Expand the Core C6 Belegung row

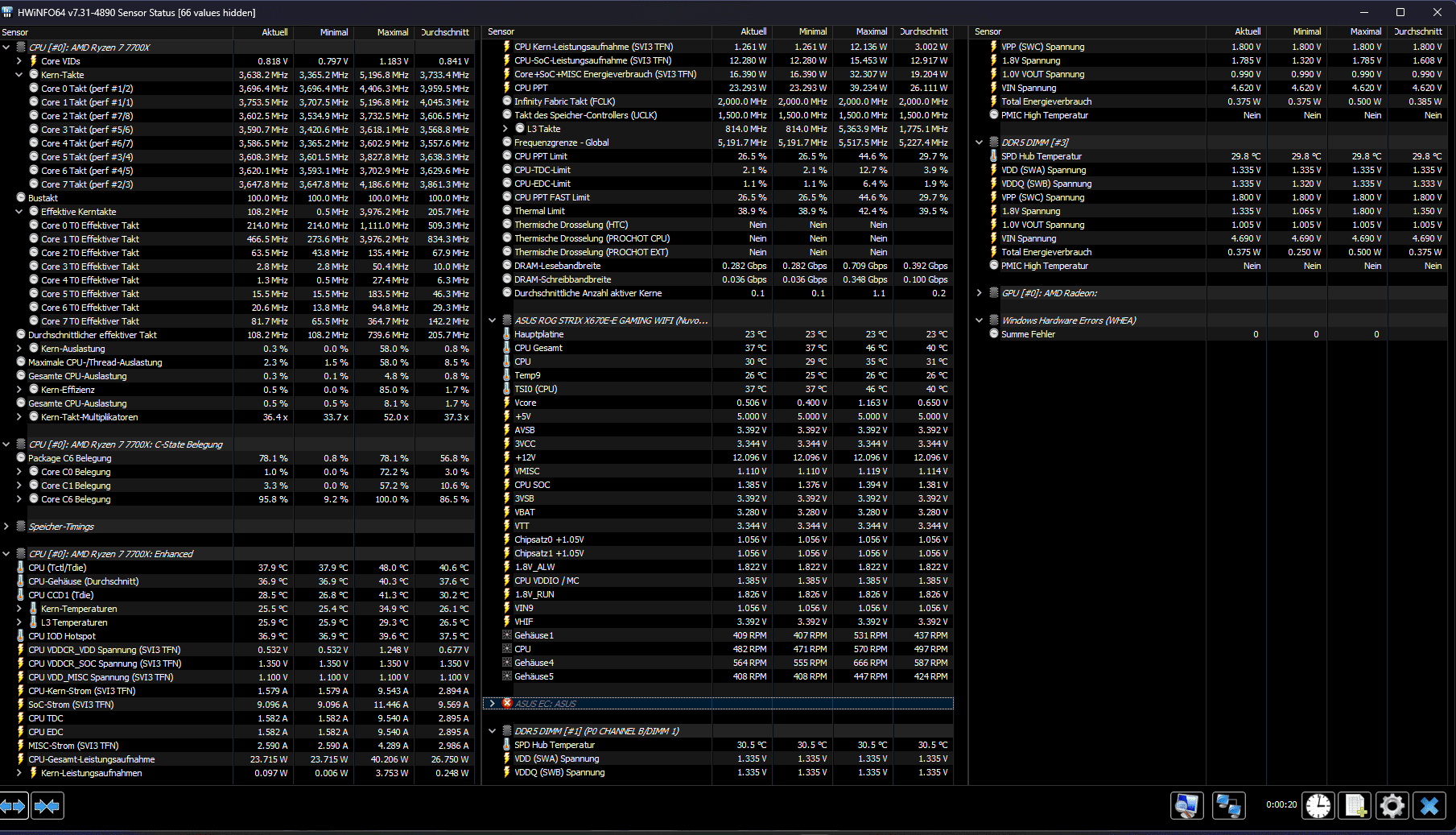tap(19, 499)
